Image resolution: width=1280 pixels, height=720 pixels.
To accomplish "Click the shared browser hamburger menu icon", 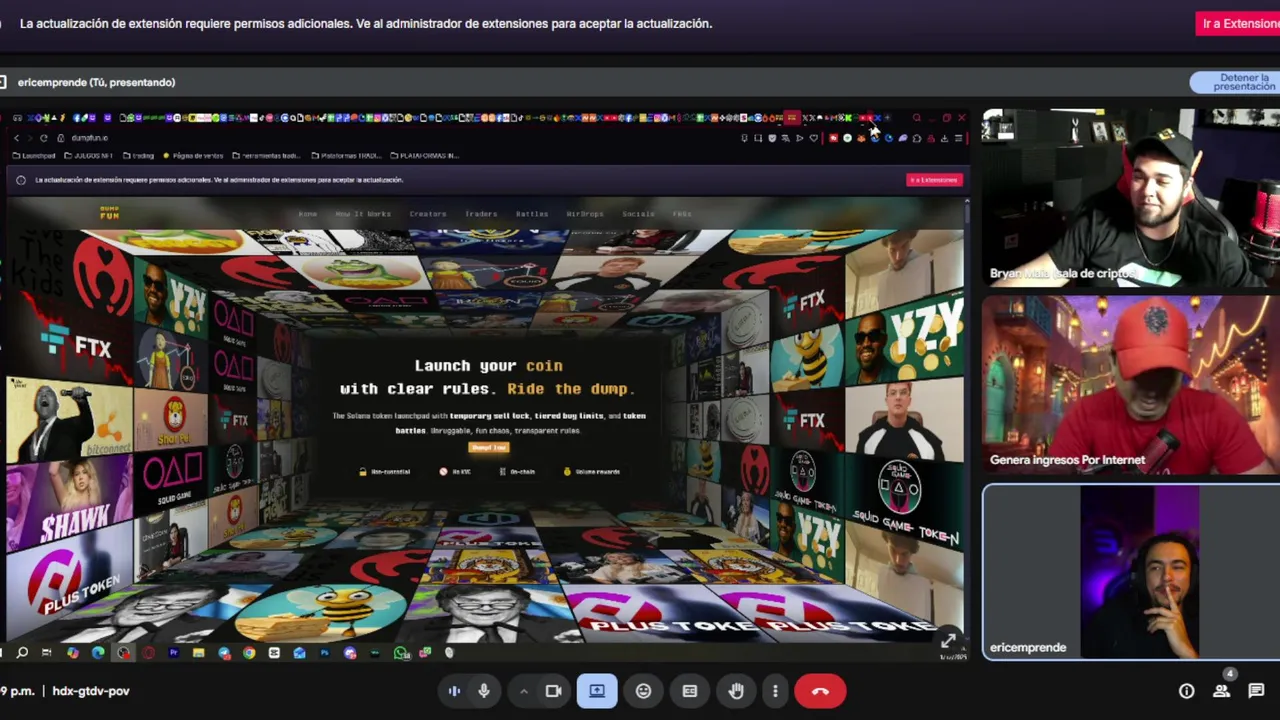I will (x=959, y=138).
